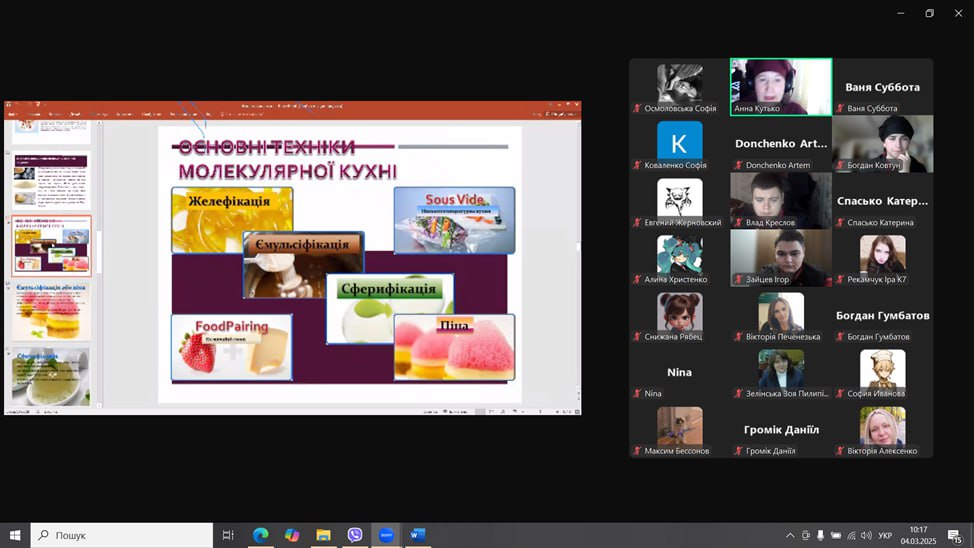Click the Sous Vide image on the slide

[454, 220]
